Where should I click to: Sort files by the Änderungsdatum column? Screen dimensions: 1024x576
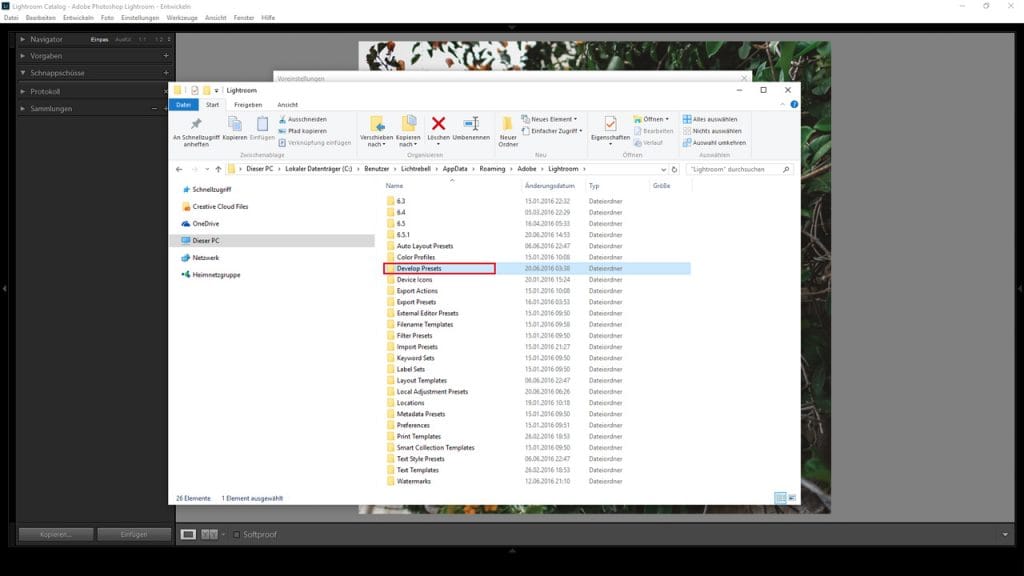(550, 186)
